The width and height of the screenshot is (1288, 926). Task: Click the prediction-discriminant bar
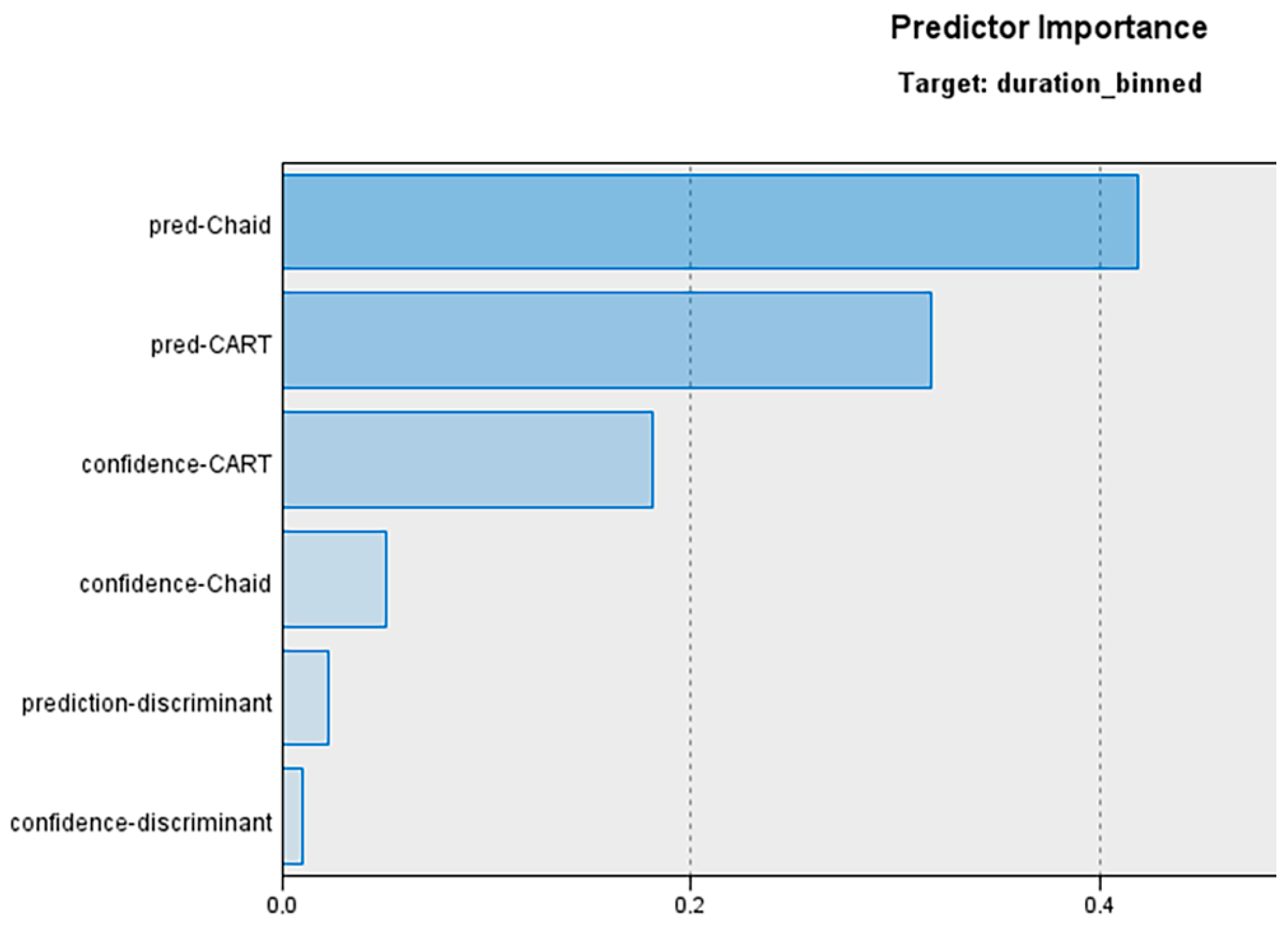[x=305, y=698]
